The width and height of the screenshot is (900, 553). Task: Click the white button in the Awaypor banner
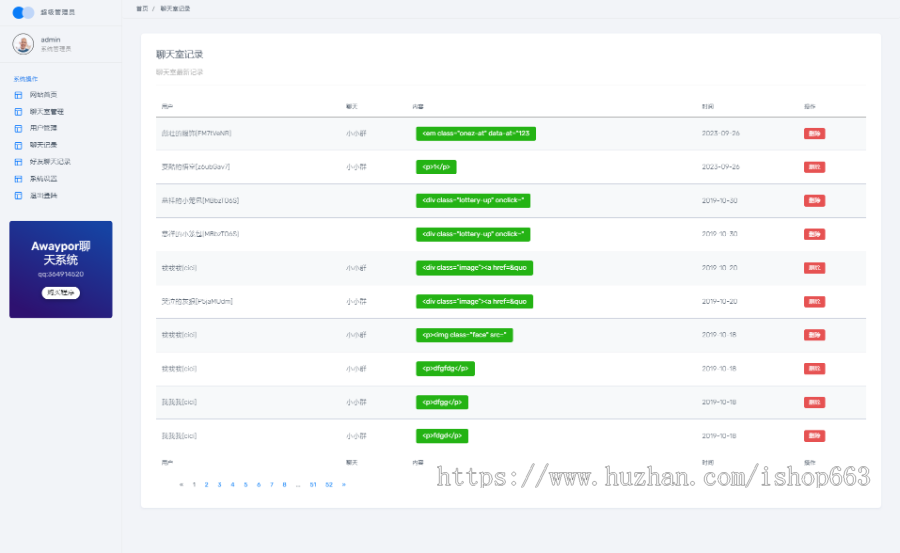click(61, 293)
